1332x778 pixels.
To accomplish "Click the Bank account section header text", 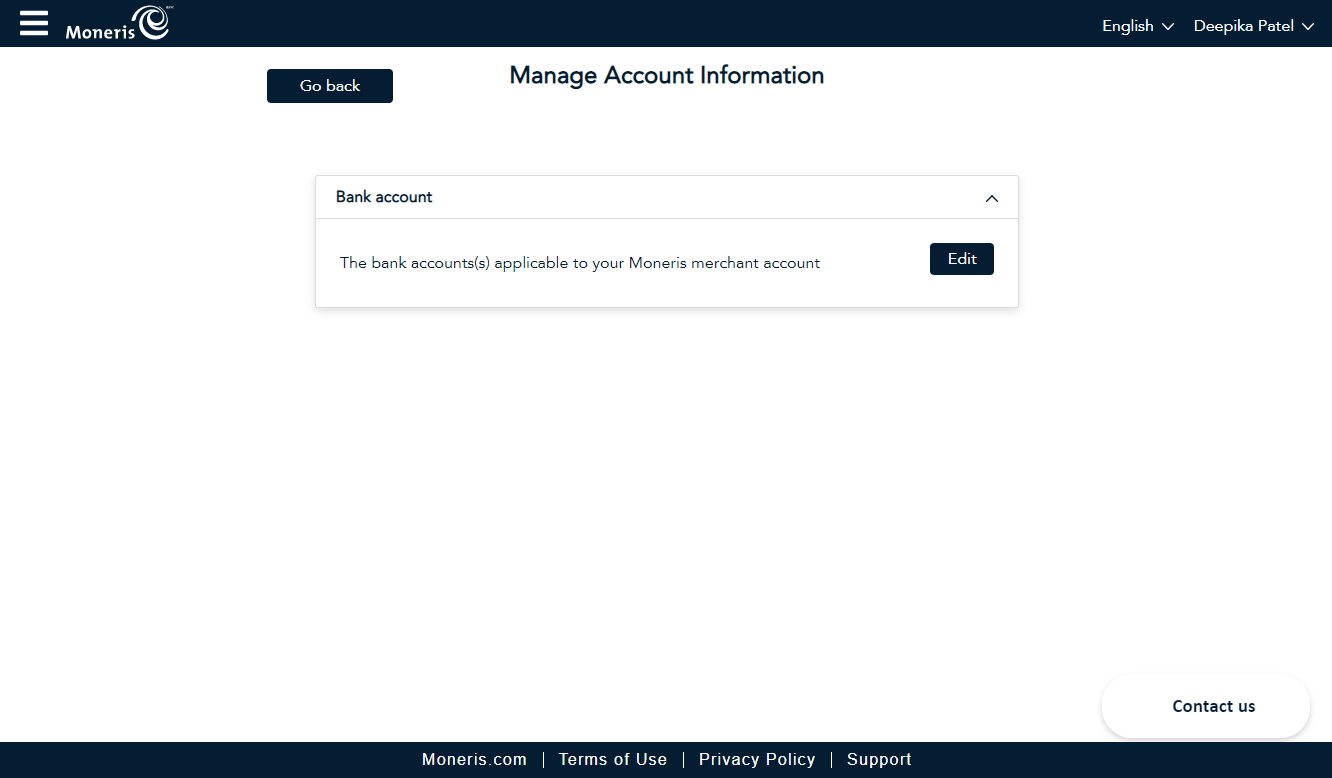I will point(384,197).
